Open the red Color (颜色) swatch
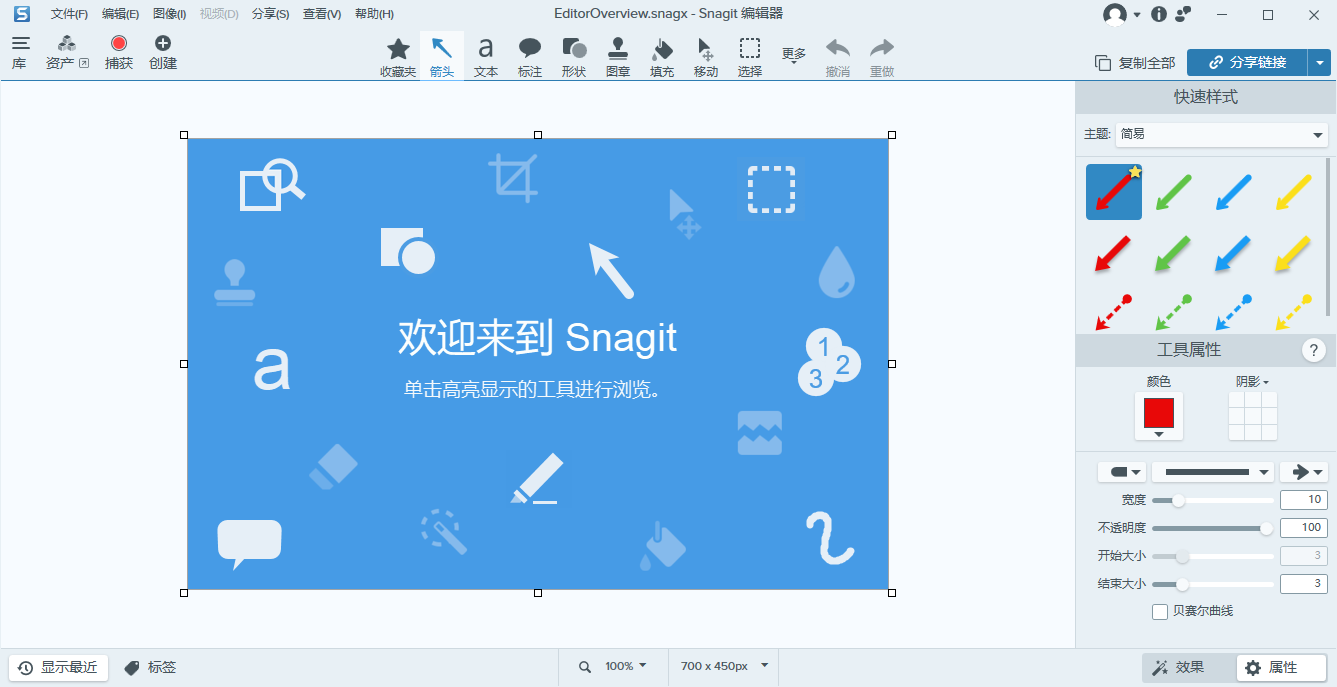 1158,415
